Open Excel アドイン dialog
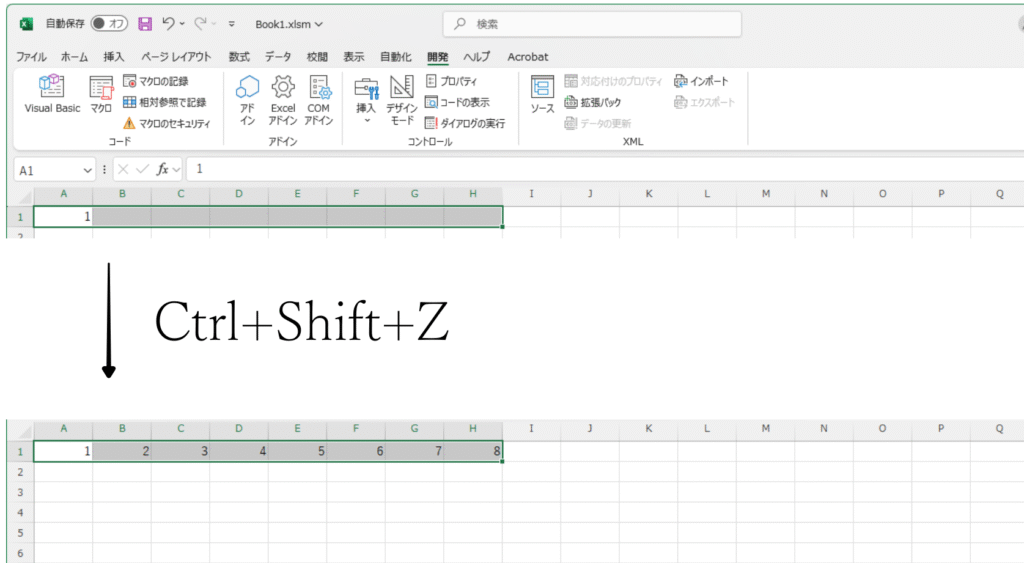Image resolution: width=1024 pixels, height=563 pixels. [283, 100]
